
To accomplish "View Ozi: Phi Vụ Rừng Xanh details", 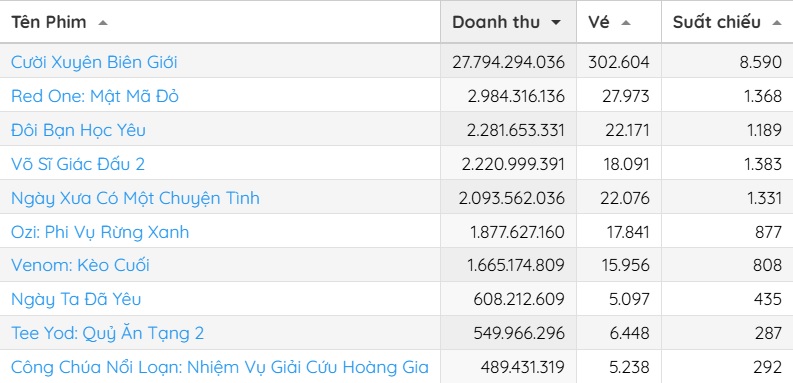I will point(100,232).
